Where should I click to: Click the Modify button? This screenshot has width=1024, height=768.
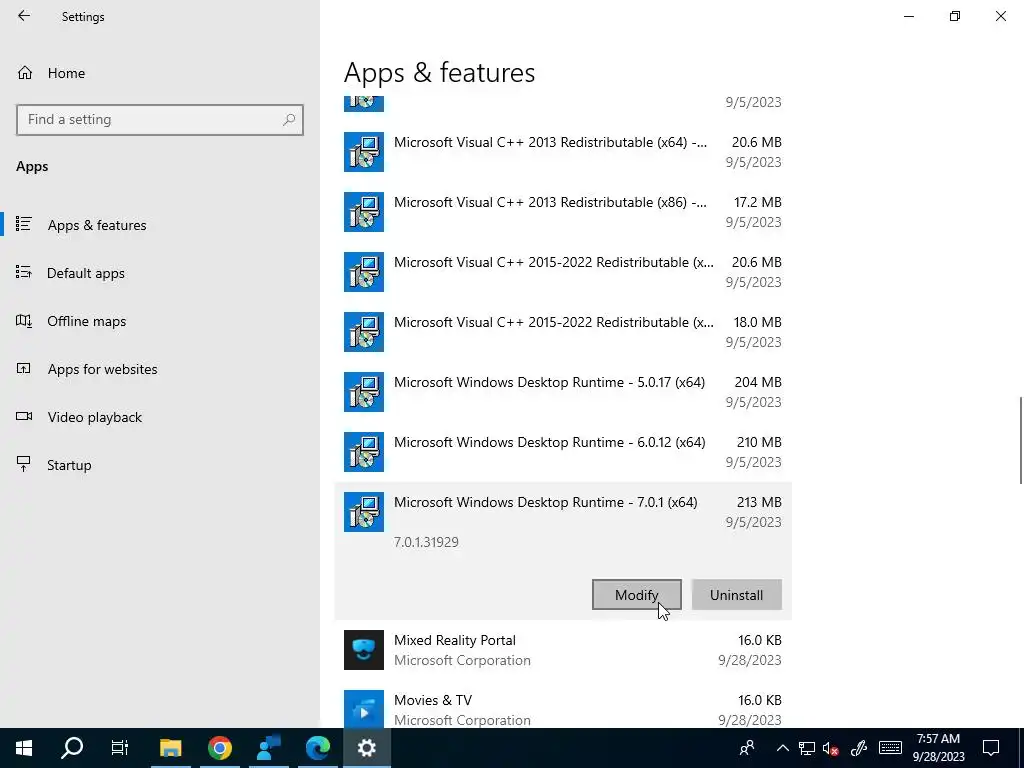pyautogui.click(x=637, y=595)
